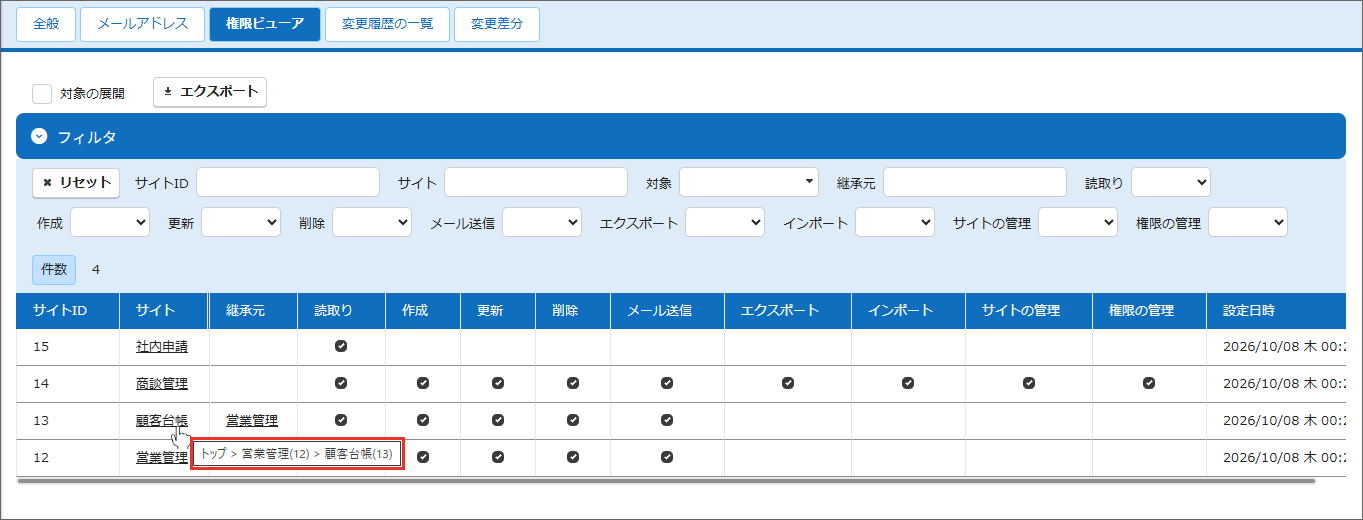Open the 商談管理 site link
Image resolution: width=1363 pixels, height=520 pixels.
162,384
